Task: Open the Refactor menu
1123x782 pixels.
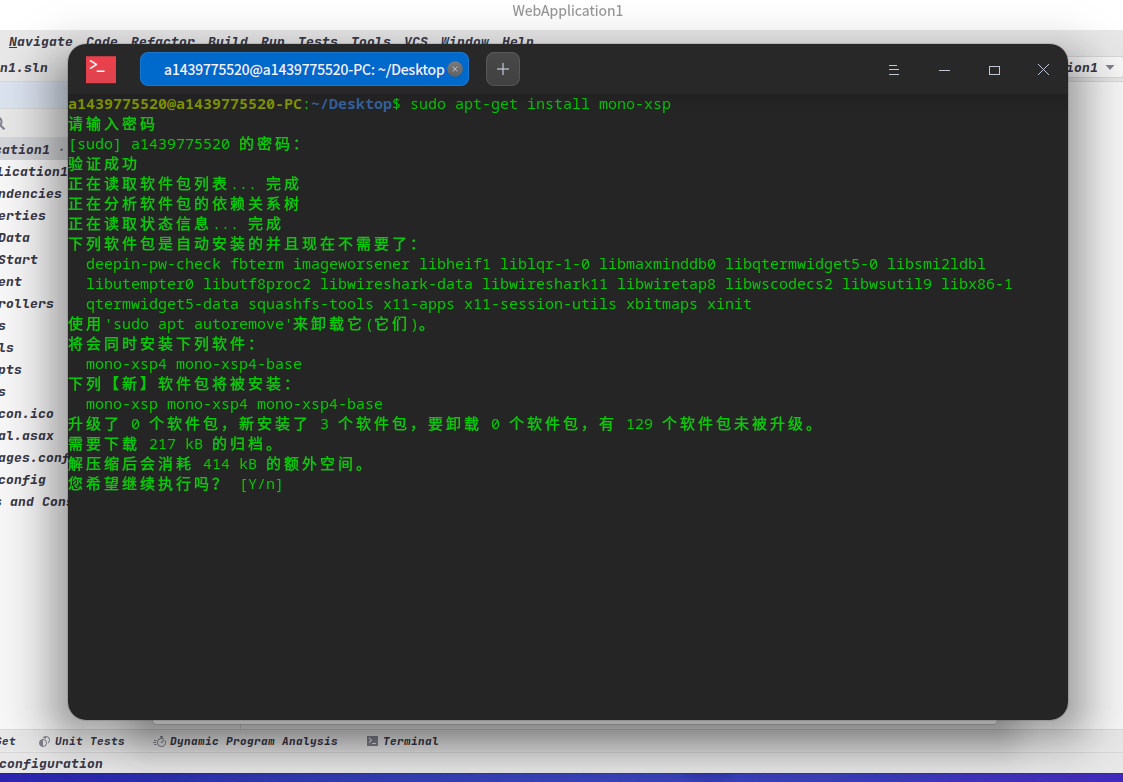Action: click(x=162, y=41)
